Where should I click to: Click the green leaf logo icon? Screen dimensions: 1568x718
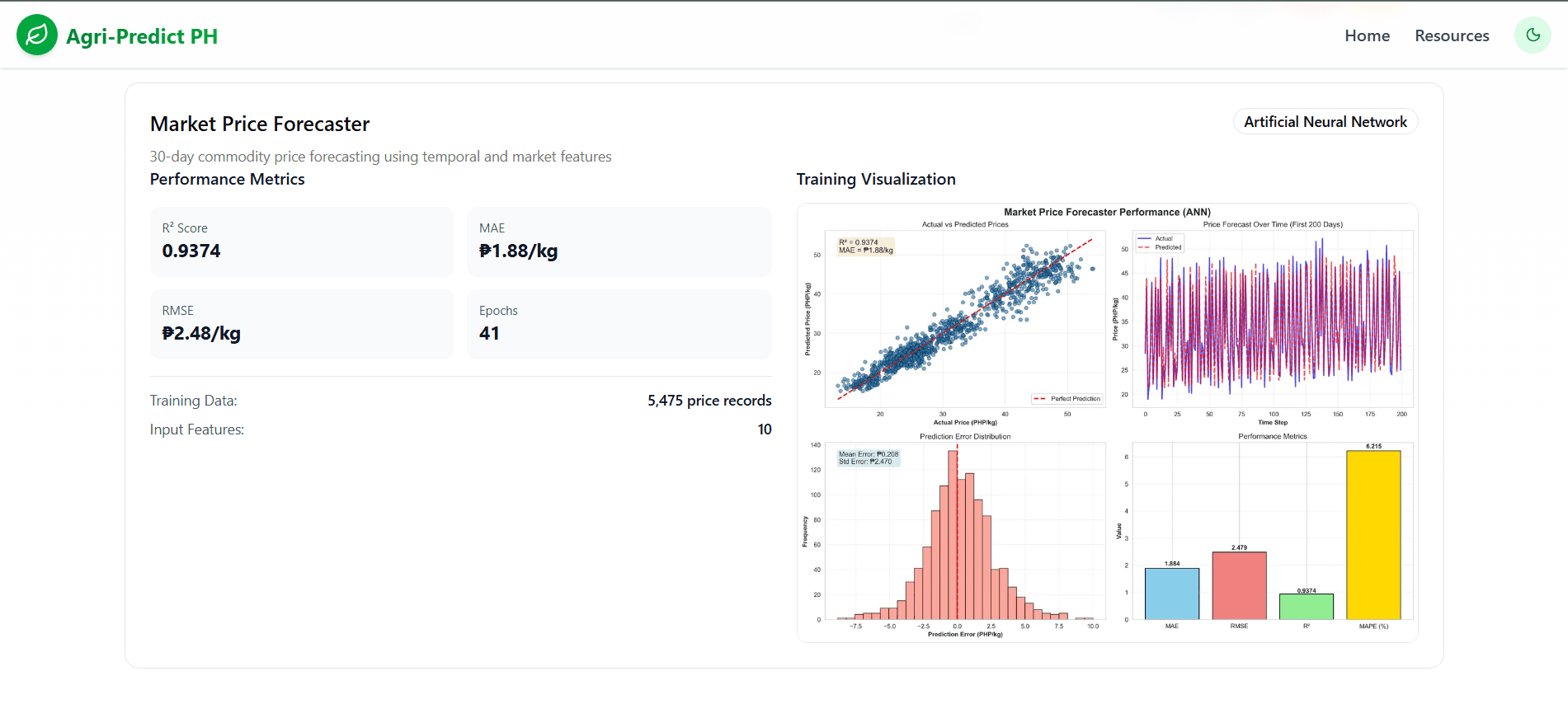click(x=37, y=35)
